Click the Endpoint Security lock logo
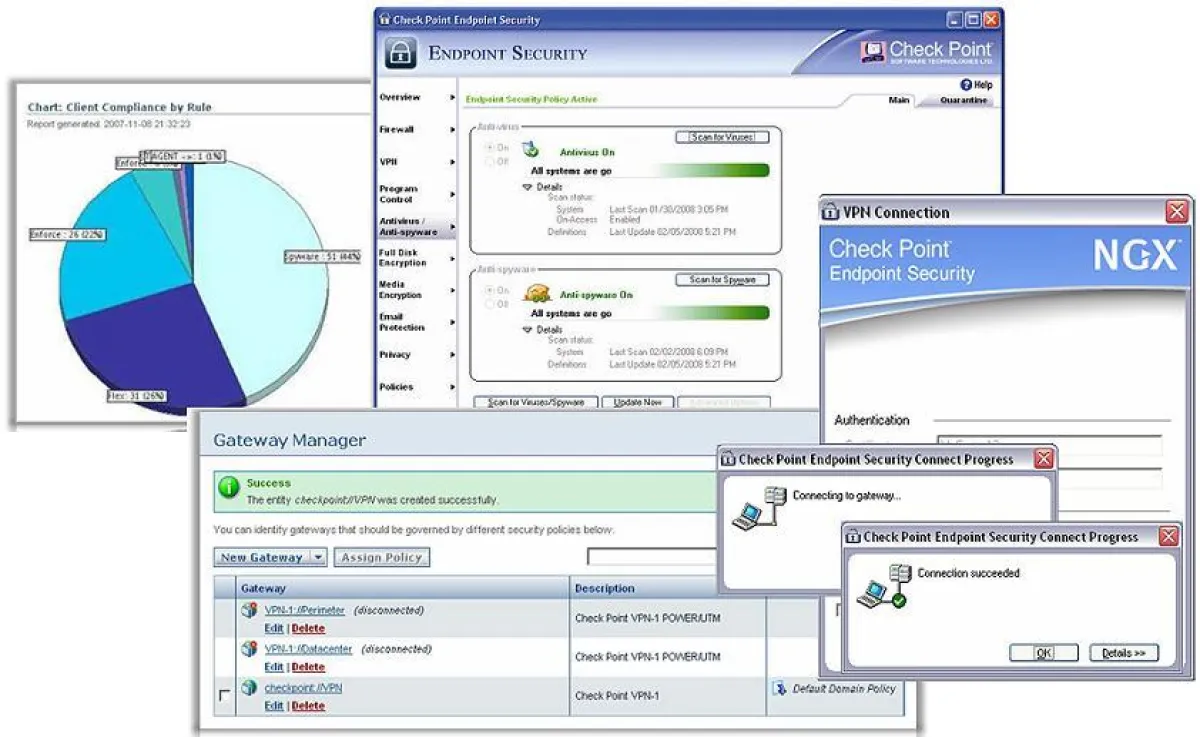The image size is (1200, 737). coord(399,53)
